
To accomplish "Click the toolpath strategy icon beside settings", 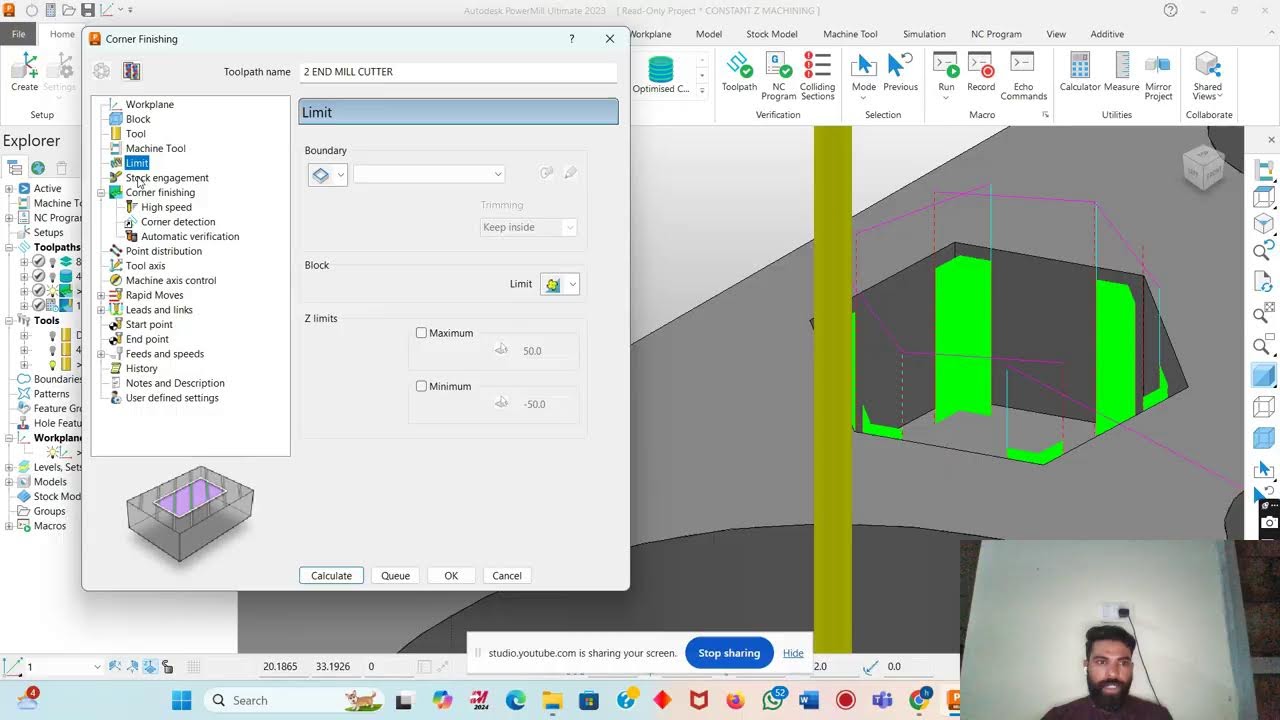I will [131, 71].
